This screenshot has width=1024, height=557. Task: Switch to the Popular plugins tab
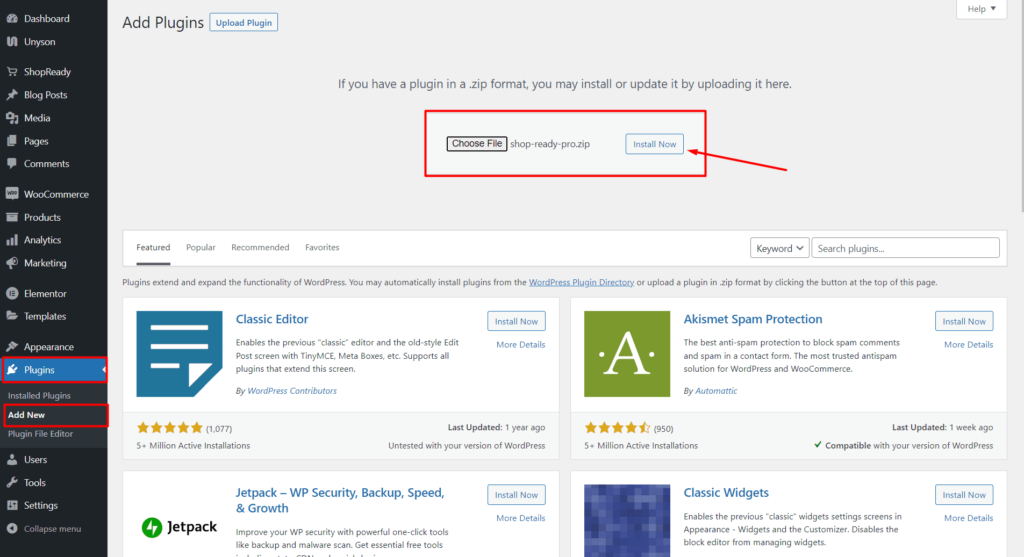[200, 248]
